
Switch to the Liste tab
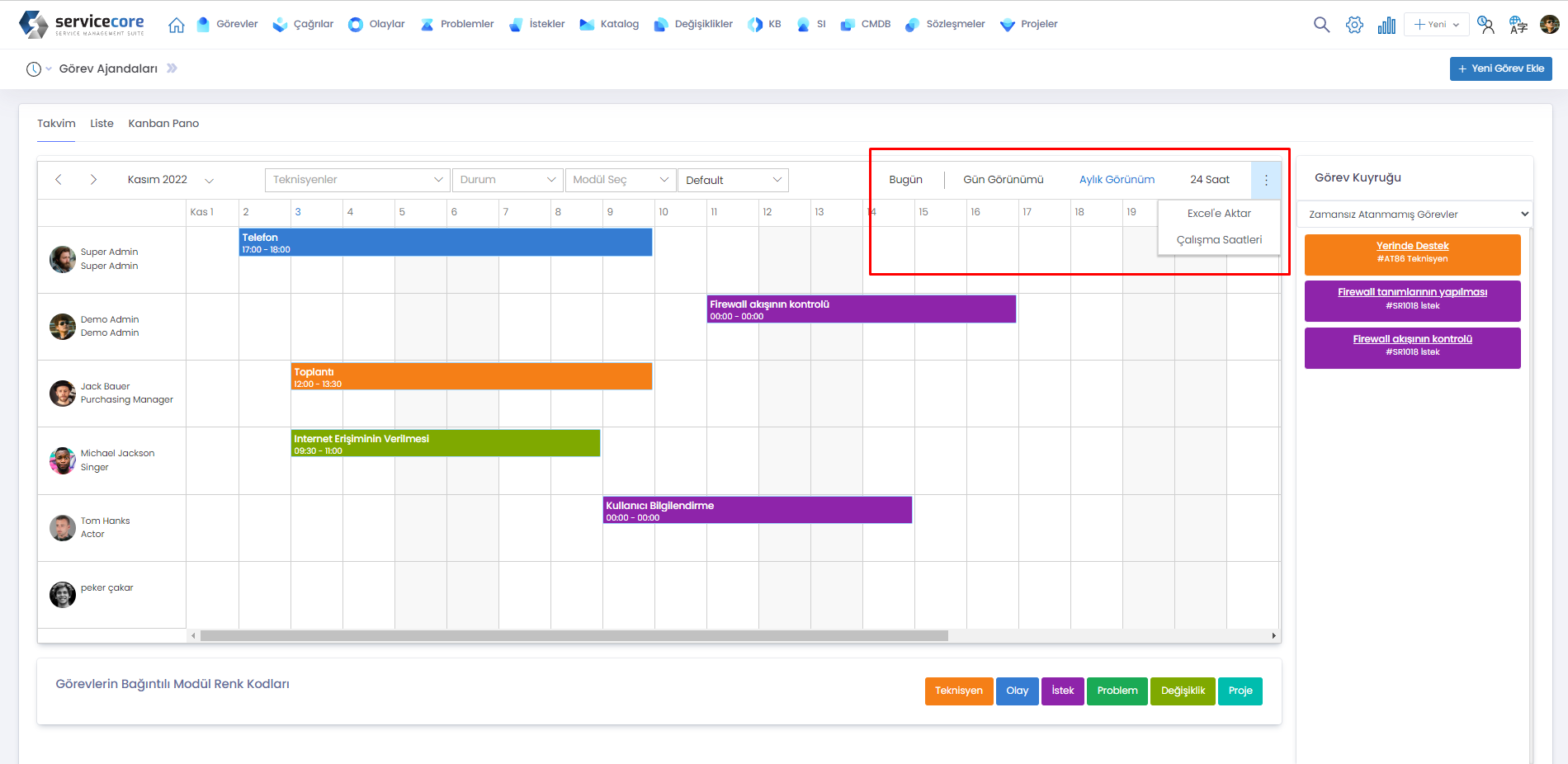coord(102,124)
